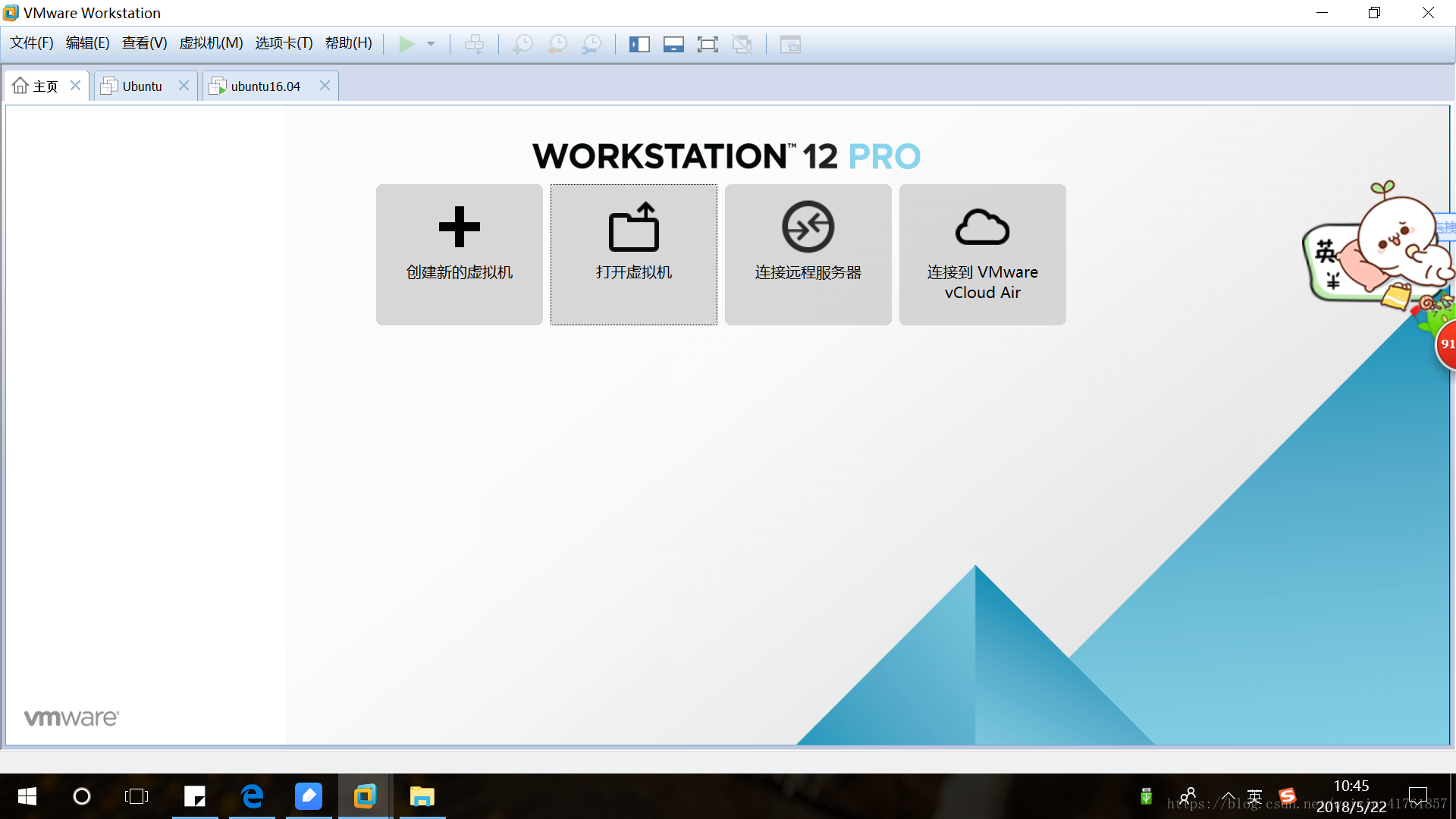Image resolution: width=1456 pixels, height=819 pixels.
Task: Click the Send Ctrl+Alt+Del toolbar icon
Action: 475,44
